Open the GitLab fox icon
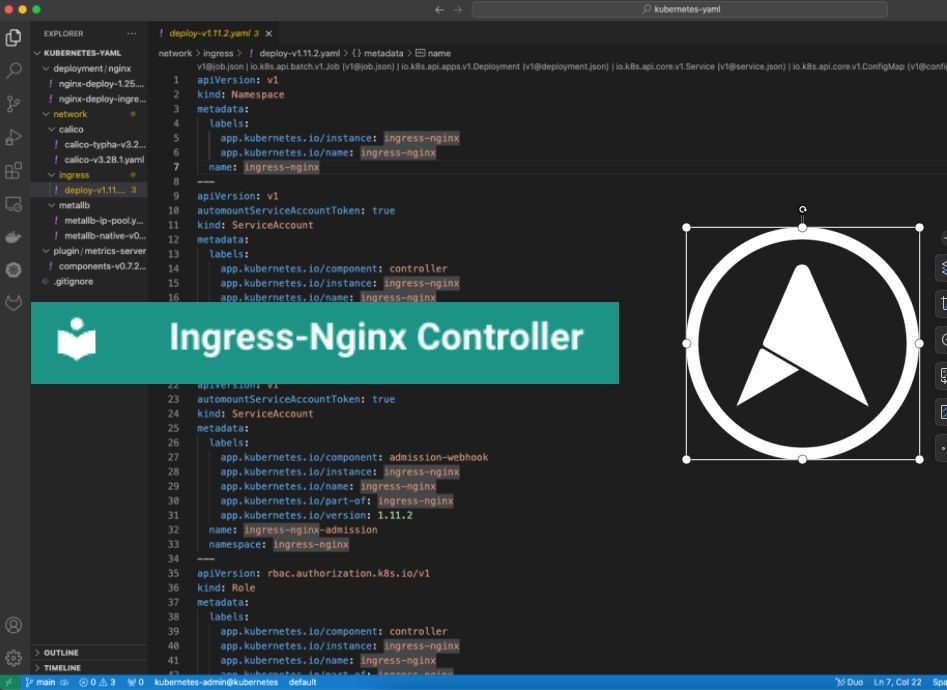The image size is (947, 690). pos(13,302)
